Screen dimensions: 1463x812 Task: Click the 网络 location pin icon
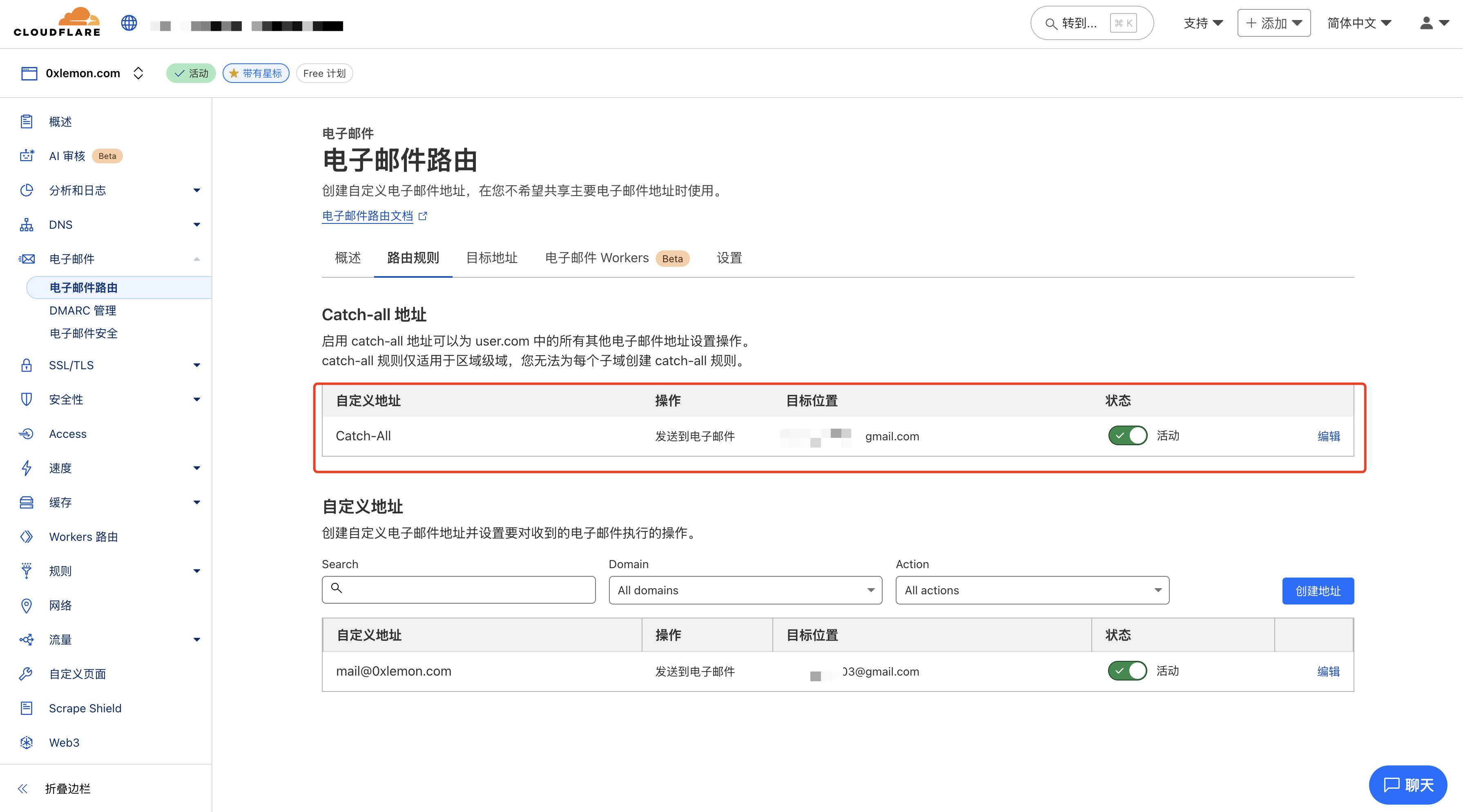click(x=26, y=605)
